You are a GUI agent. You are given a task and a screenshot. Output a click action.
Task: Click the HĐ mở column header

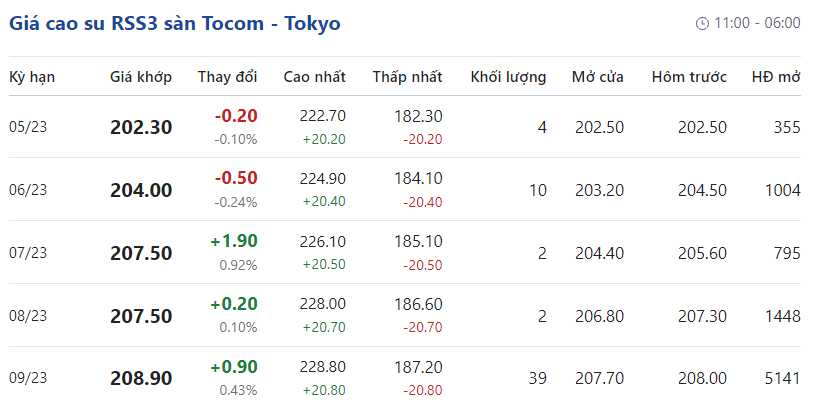pyautogui.click(x=776, y=77)
